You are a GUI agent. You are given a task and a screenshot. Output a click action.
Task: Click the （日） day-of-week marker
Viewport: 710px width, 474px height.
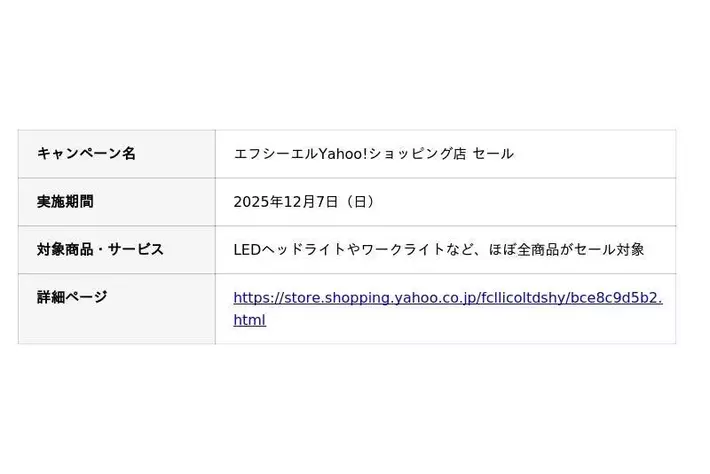click(x=358, y=201)
